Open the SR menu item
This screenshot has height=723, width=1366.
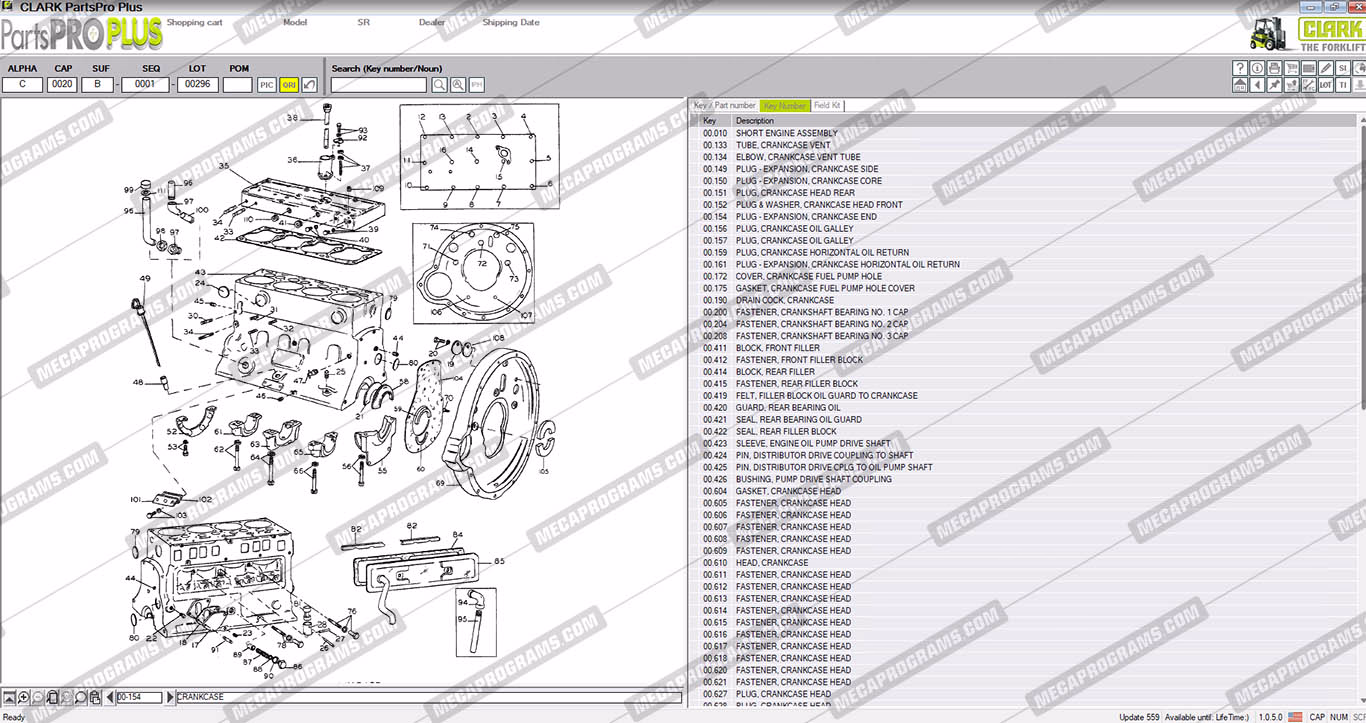click(363, 22)
